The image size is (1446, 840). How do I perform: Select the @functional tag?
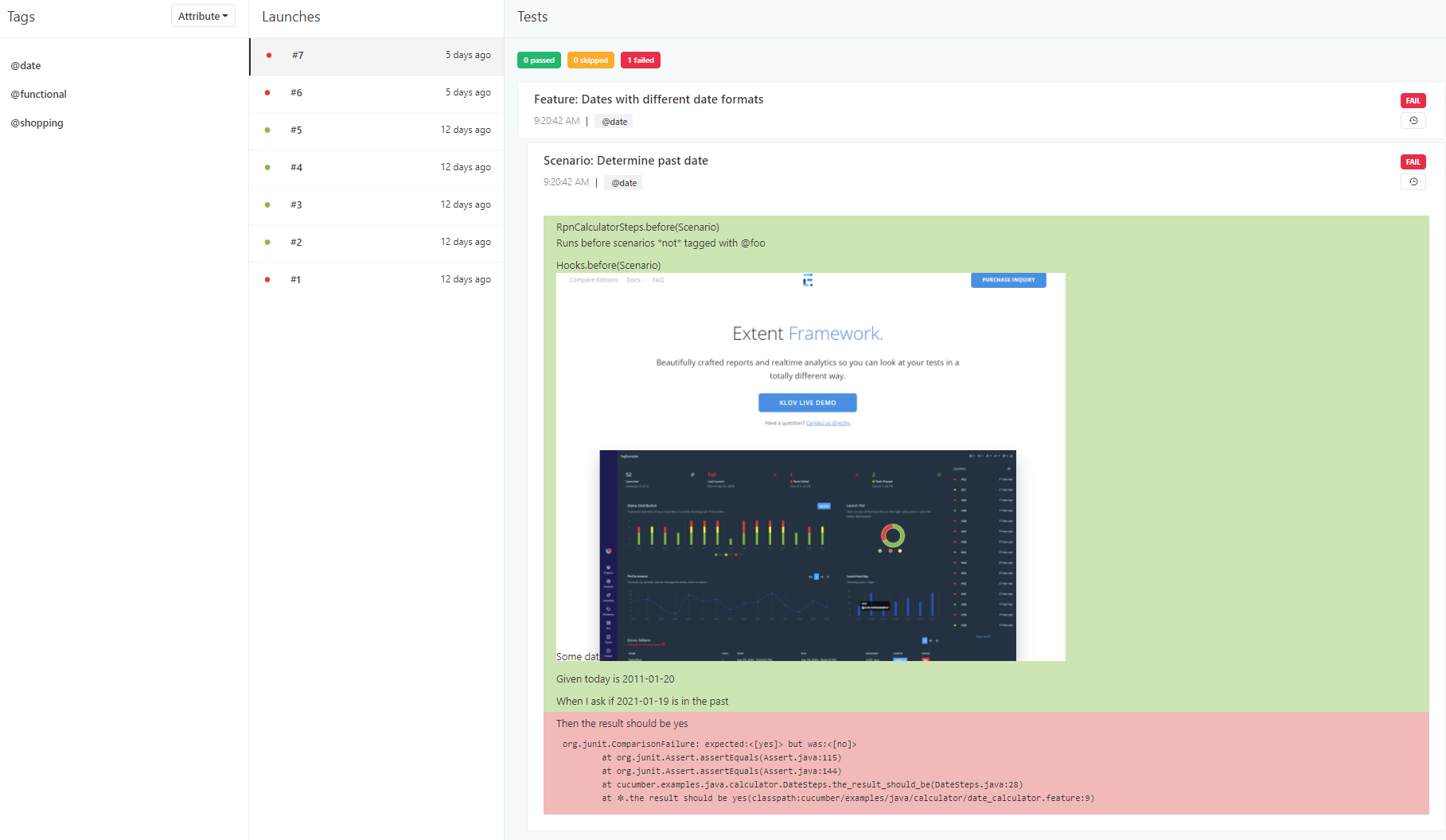coord(38,95)
